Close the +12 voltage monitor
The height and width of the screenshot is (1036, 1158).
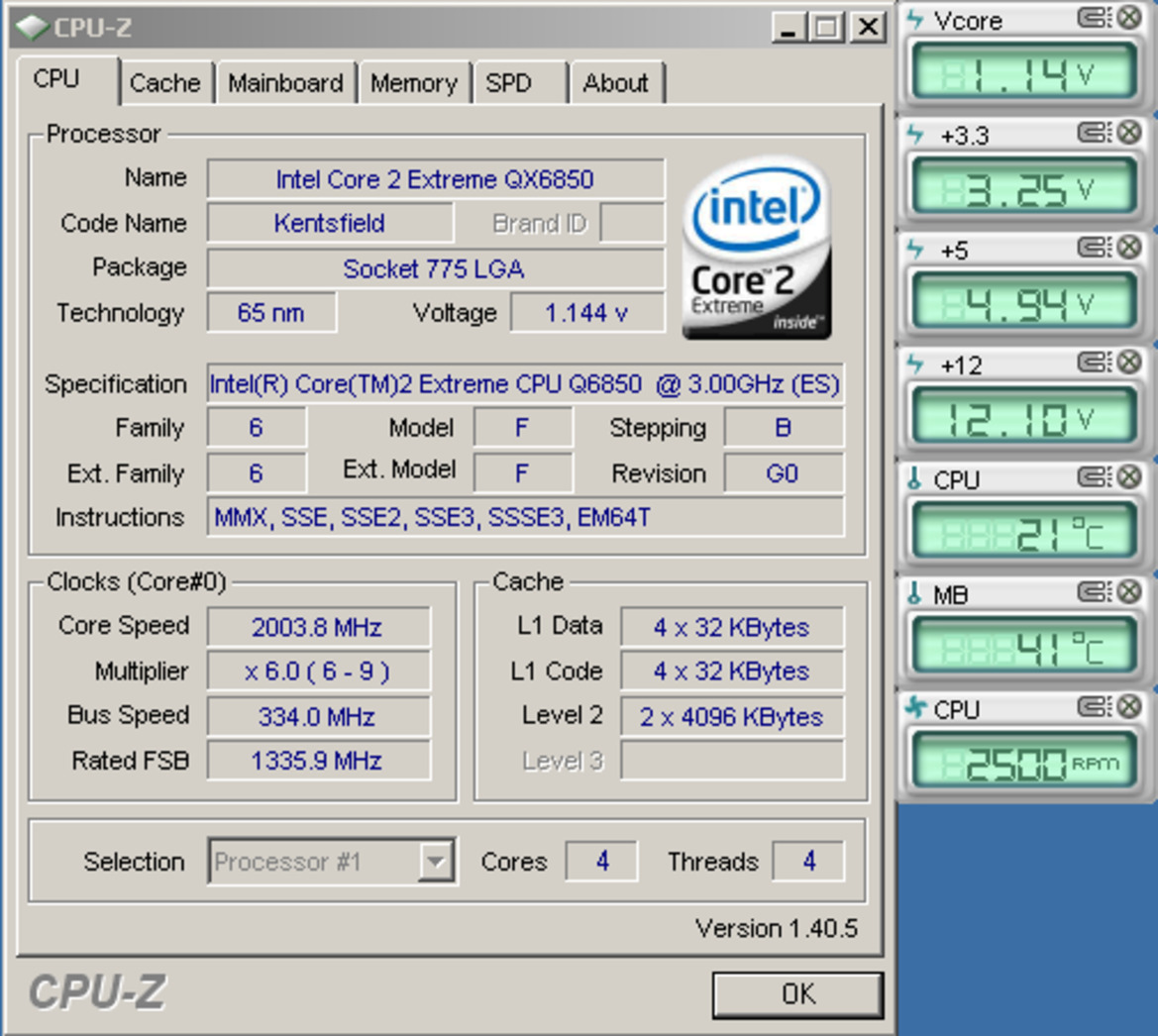[x=1128, y=363]
